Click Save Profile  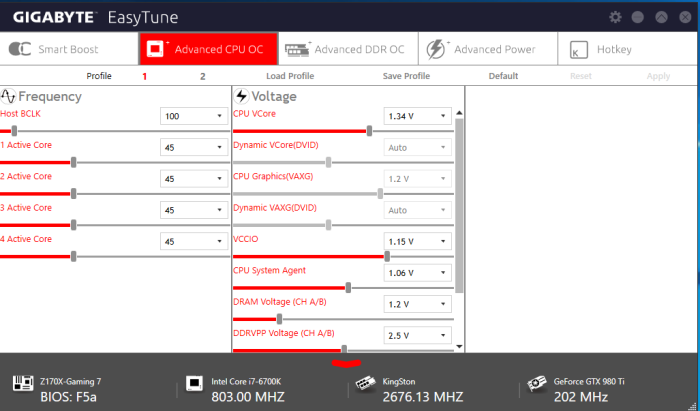406,76
